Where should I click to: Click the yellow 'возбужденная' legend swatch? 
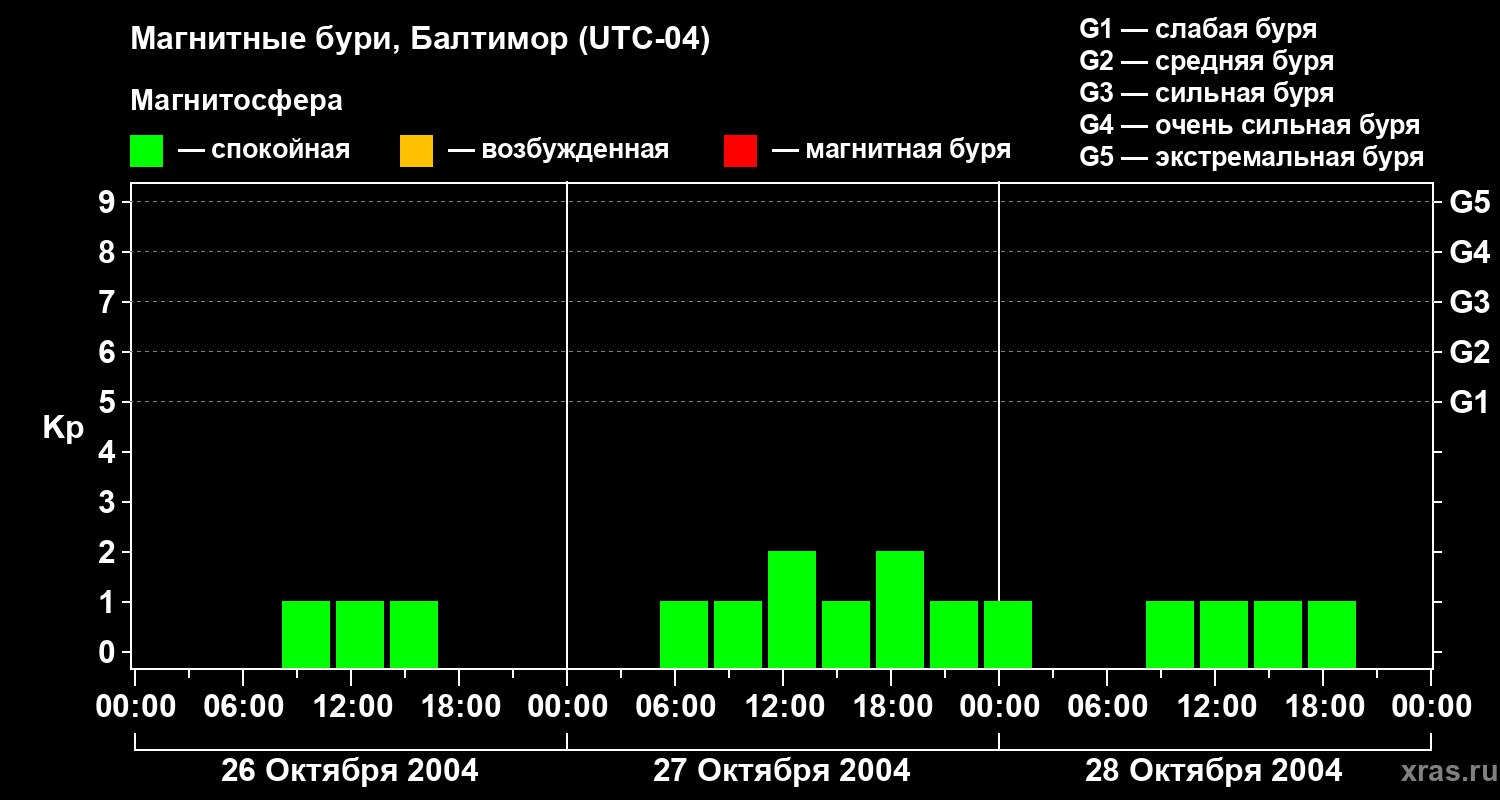coord(416,151)
